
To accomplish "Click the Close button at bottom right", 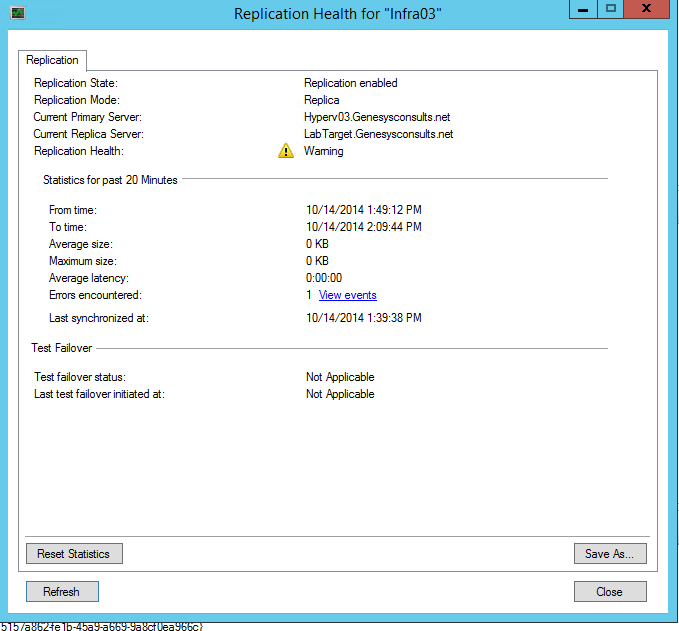I will coord(610,591).
